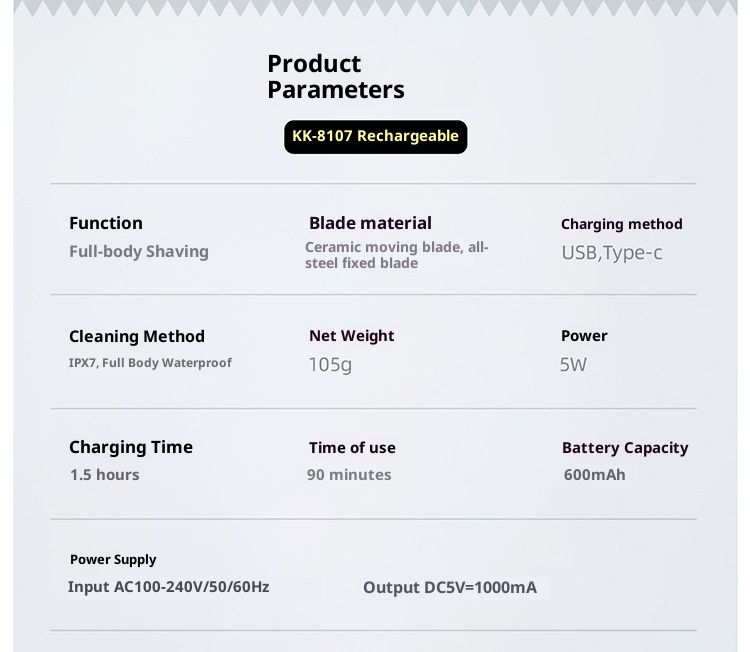Select the 600mAh capacity value
Screen dimensions: 750x652
pos(594,475)
